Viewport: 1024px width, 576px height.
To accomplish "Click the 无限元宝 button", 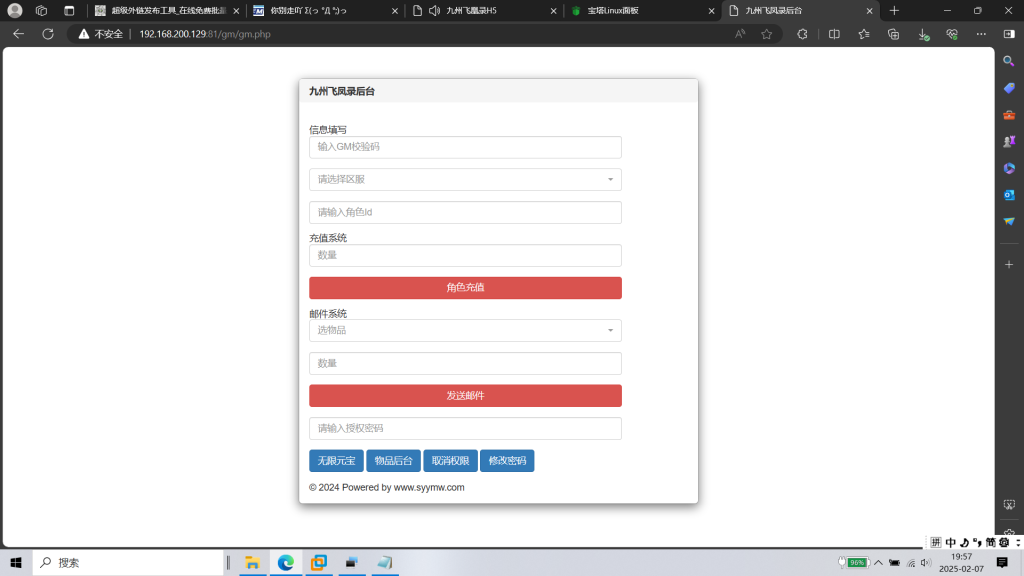I will pyautogui.click(x=336, y=461).
